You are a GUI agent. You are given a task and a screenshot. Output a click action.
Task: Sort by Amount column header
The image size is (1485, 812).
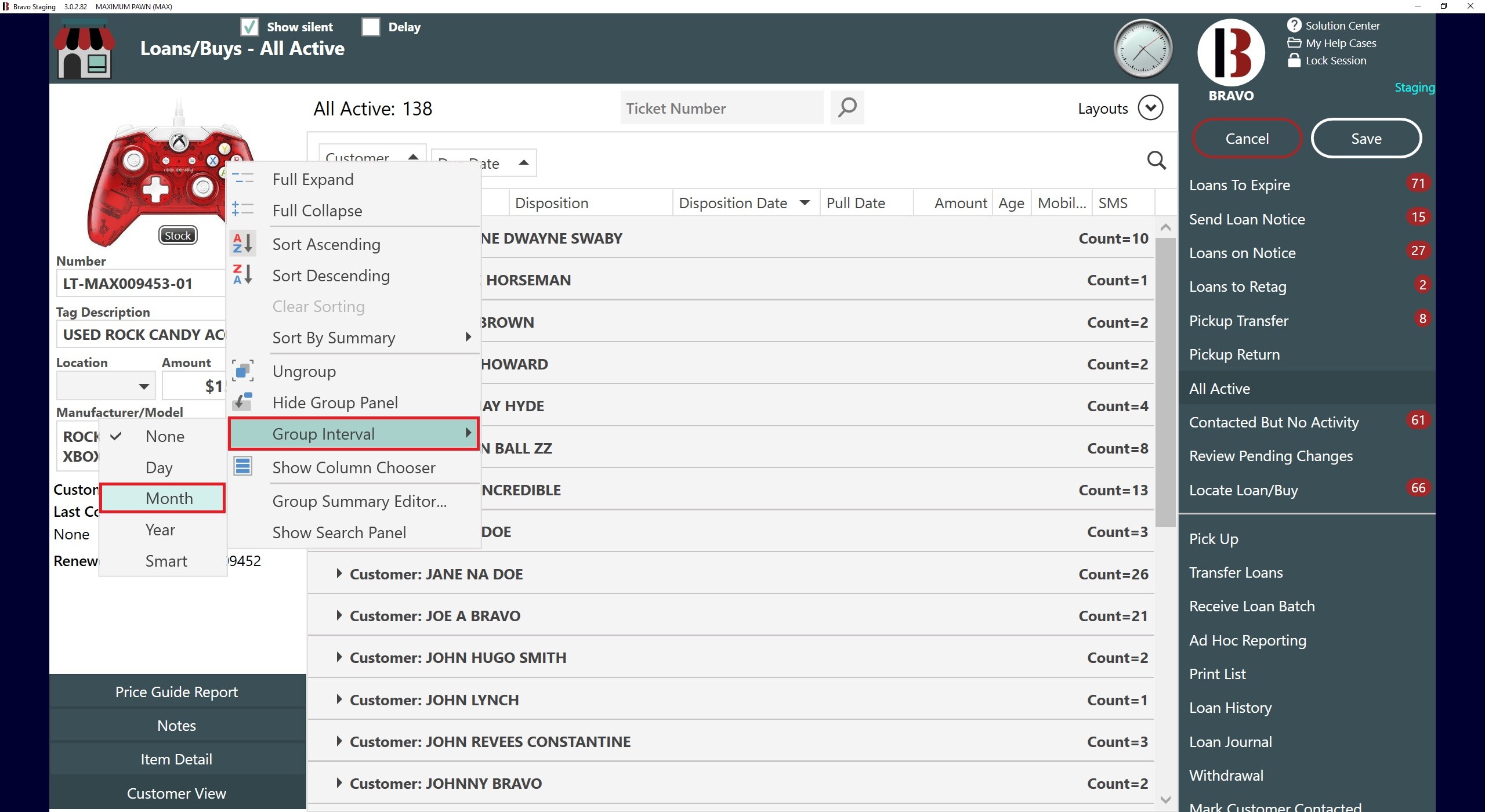[954, 202]
